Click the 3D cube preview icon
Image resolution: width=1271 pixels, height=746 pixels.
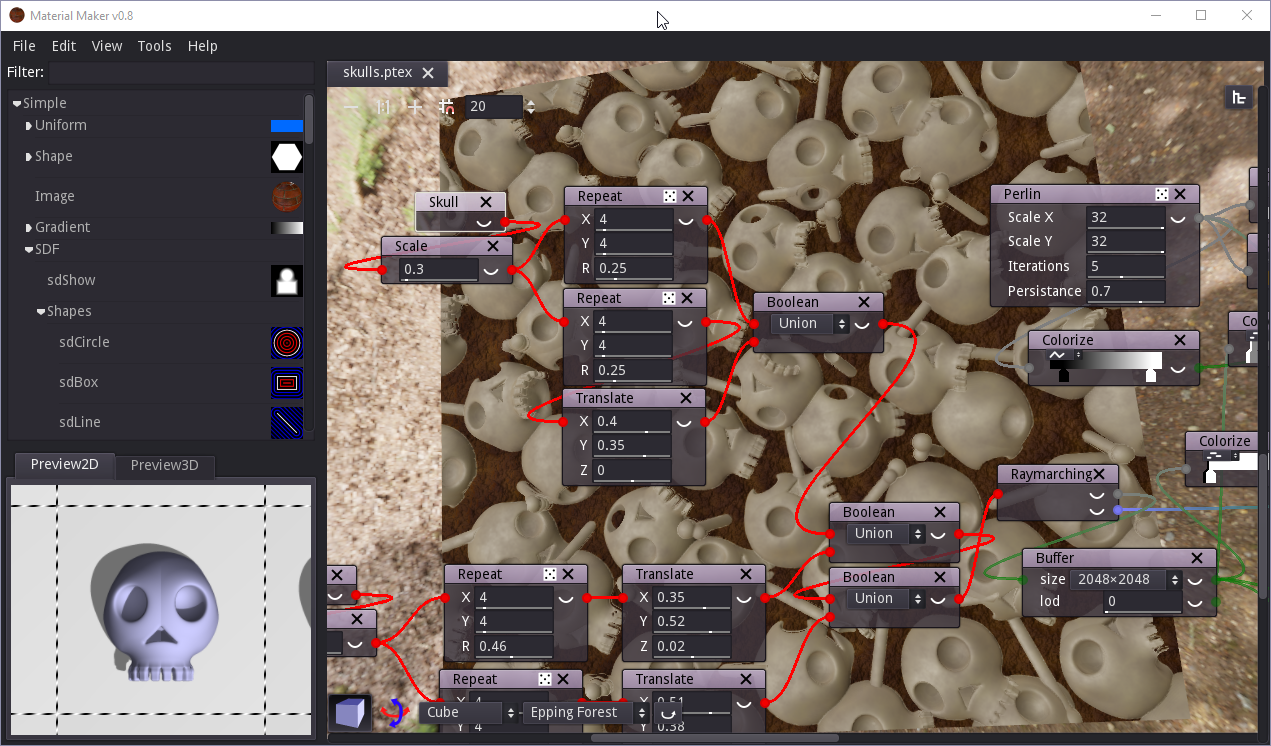point(350,713)
